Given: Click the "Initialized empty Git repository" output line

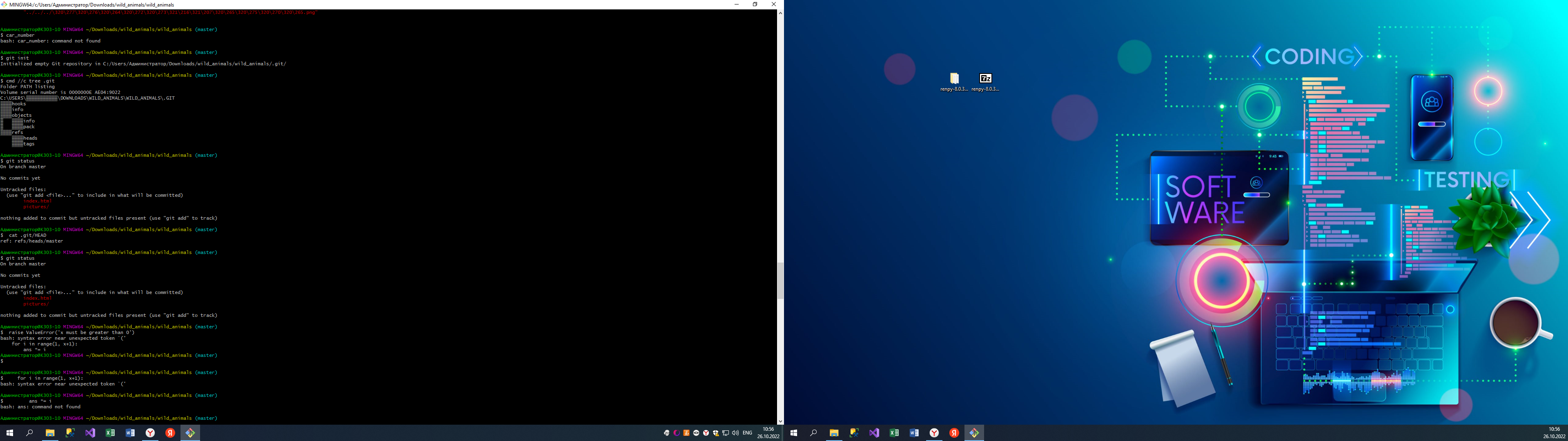Looking at the screenshot, I should [x=143, y=64].
